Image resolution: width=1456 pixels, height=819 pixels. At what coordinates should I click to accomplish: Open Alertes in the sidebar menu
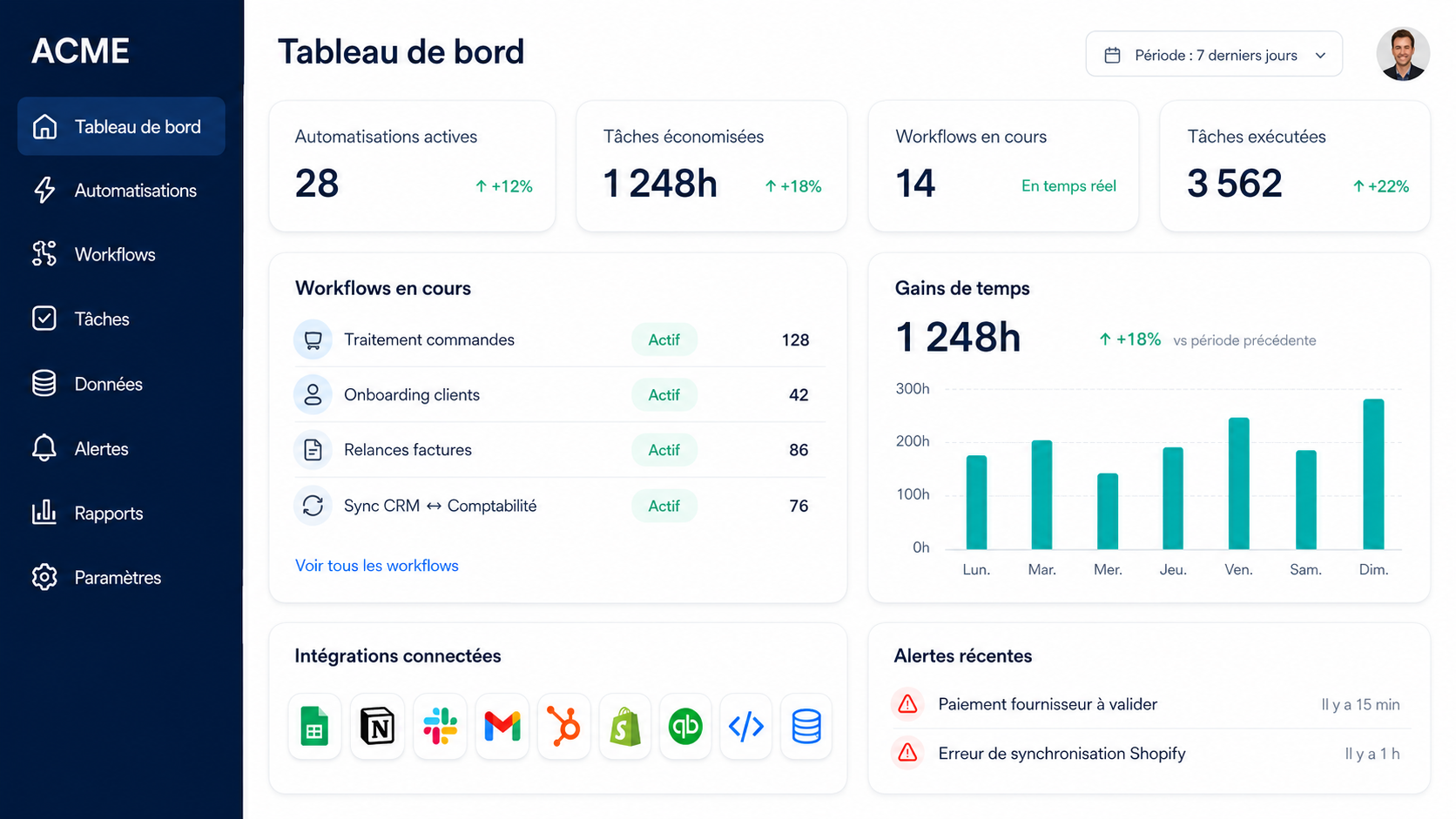point(121,448)
